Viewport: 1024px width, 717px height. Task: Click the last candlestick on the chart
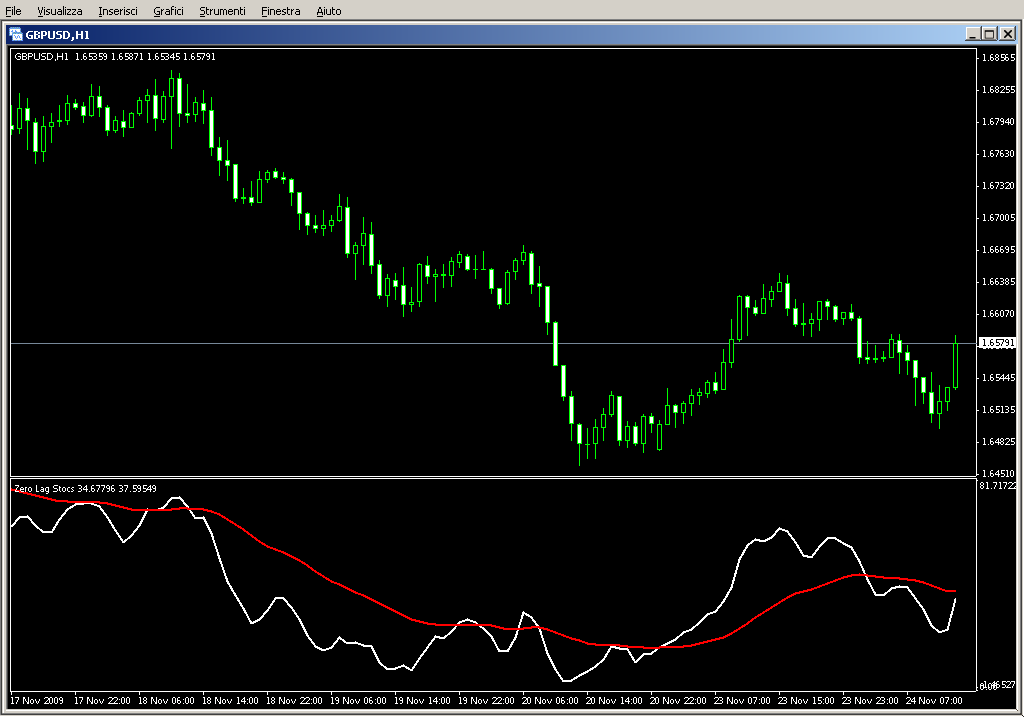click(955, 366)
